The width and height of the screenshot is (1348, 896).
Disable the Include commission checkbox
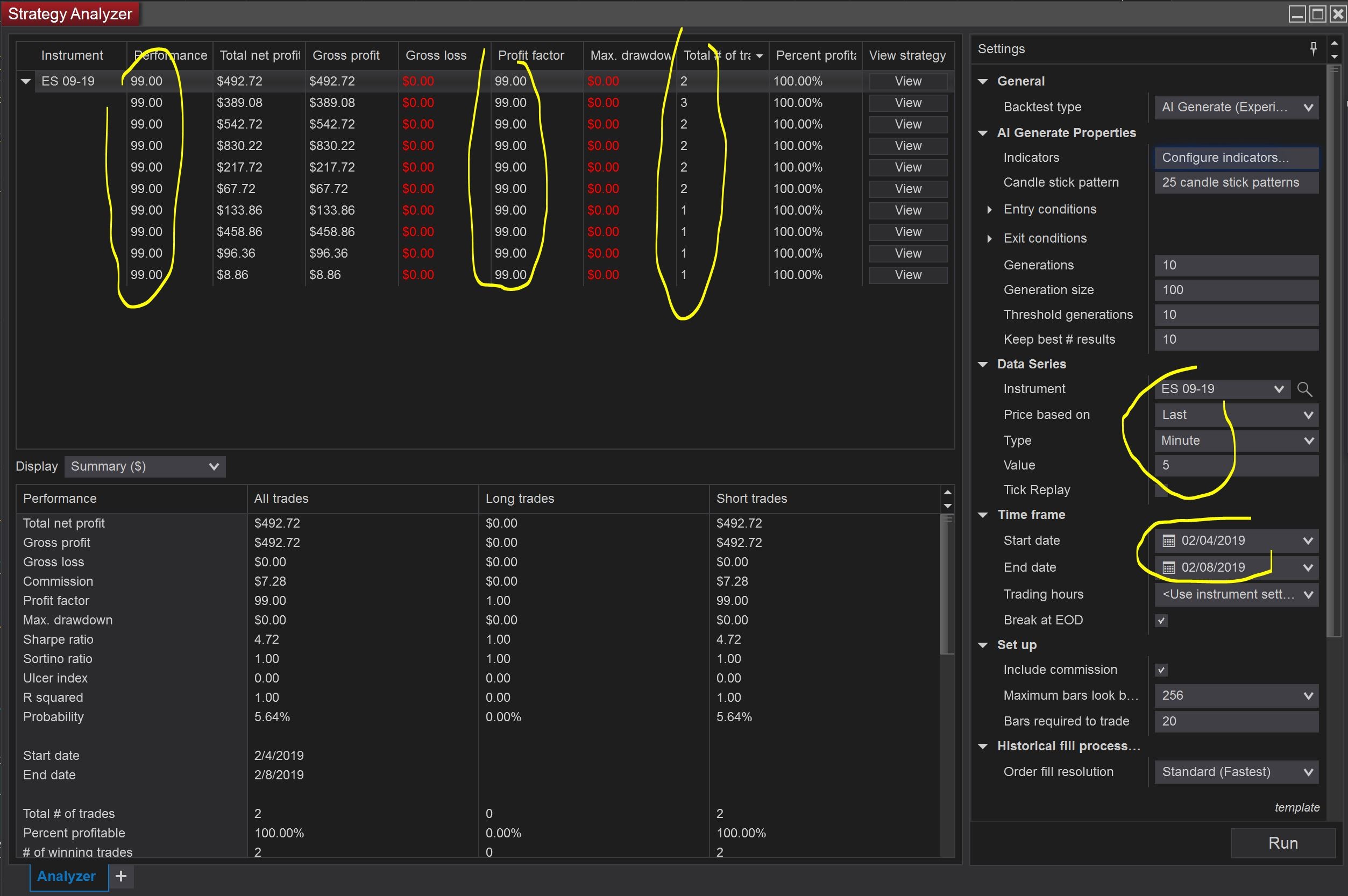pos(1161,670)
